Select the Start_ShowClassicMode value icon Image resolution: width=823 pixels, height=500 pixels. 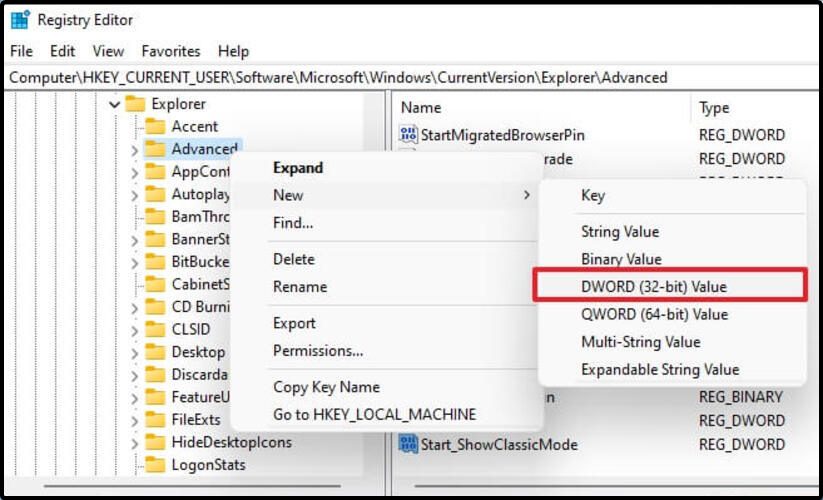408,444
